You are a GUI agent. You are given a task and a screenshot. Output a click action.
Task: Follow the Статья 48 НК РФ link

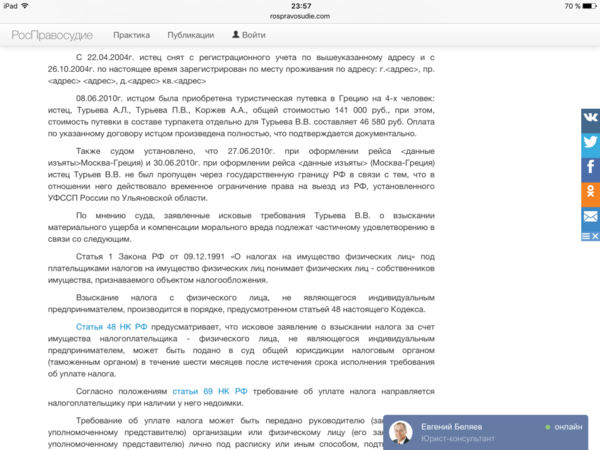point(110,326)
